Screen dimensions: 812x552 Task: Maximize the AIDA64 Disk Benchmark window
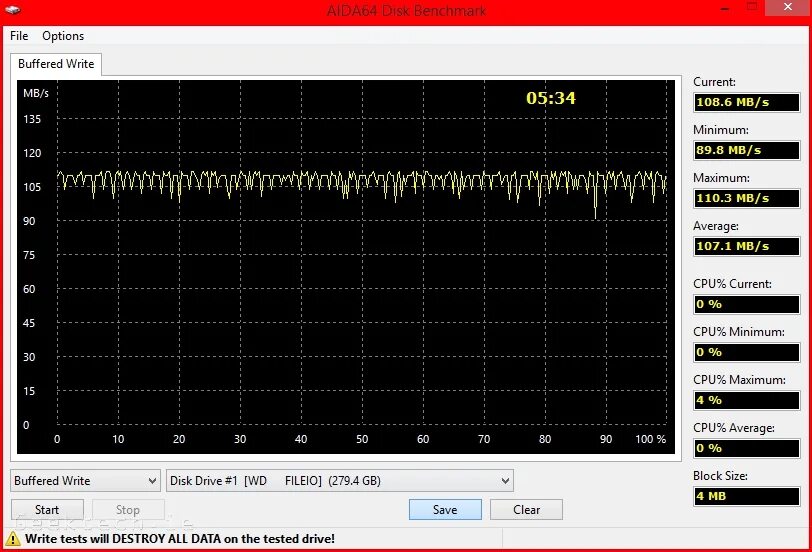click(752, 7)
